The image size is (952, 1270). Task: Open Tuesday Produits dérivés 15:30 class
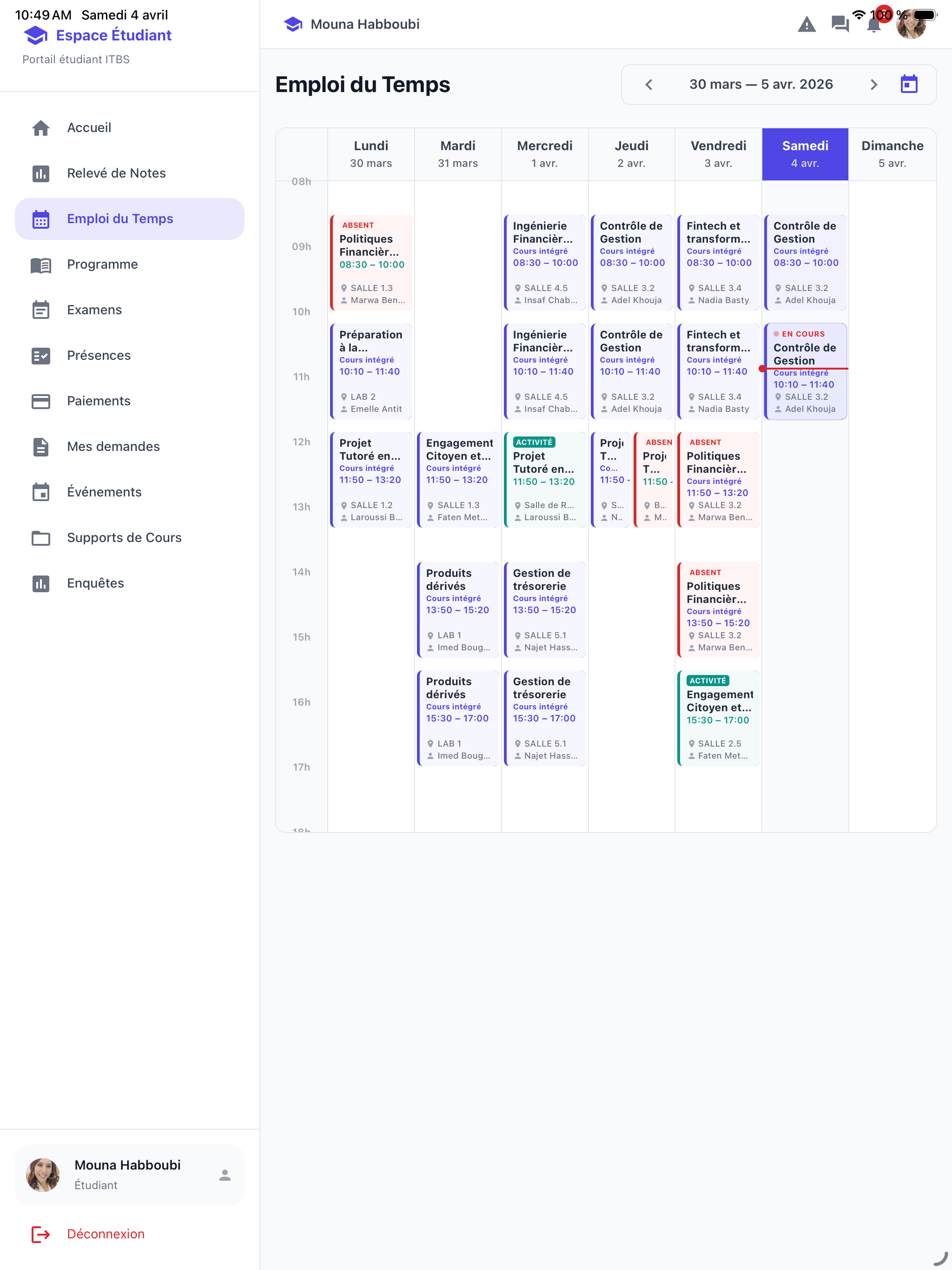tap(457, 718)
